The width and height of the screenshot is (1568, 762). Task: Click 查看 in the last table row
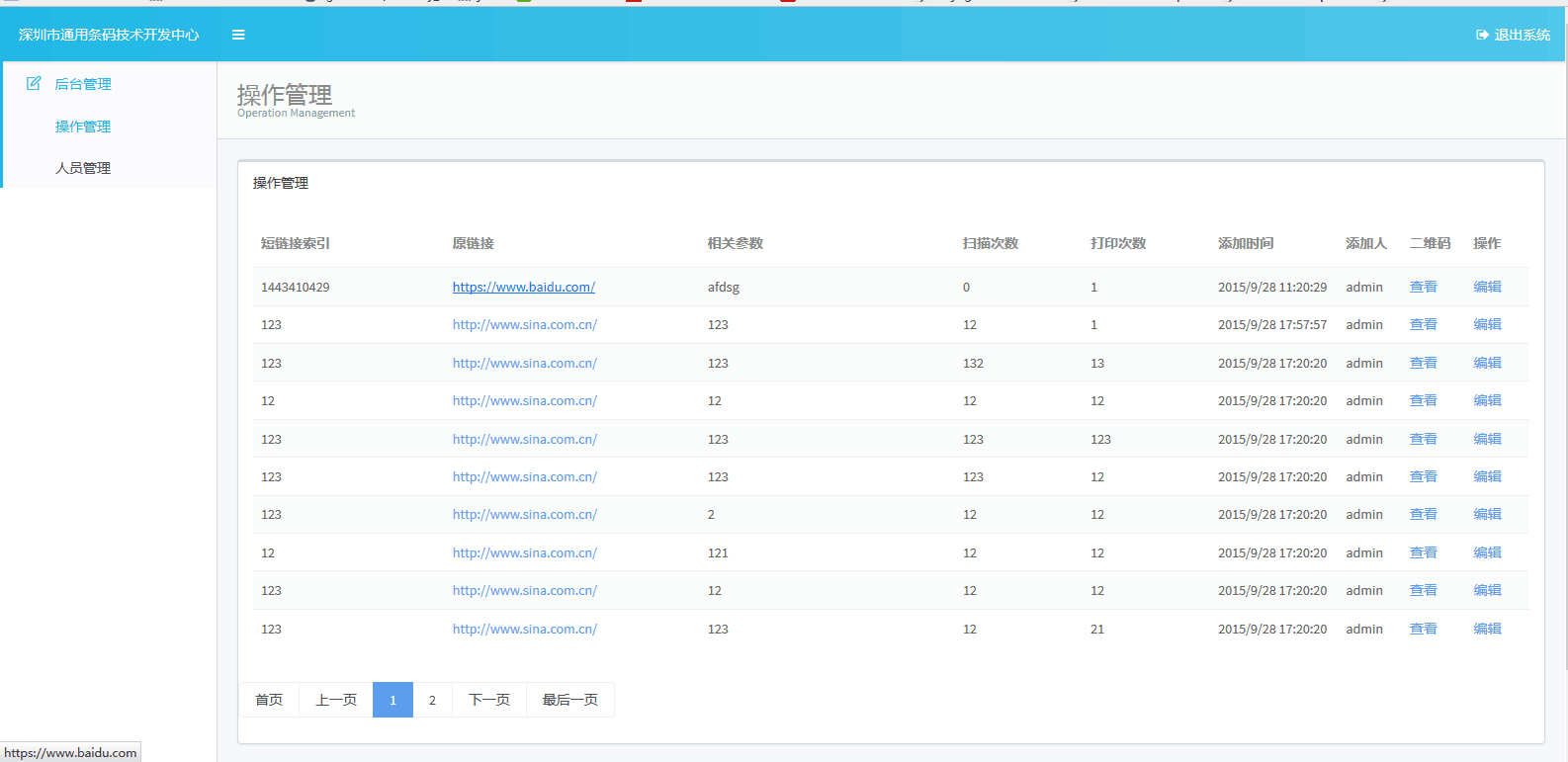(1423, 630)
